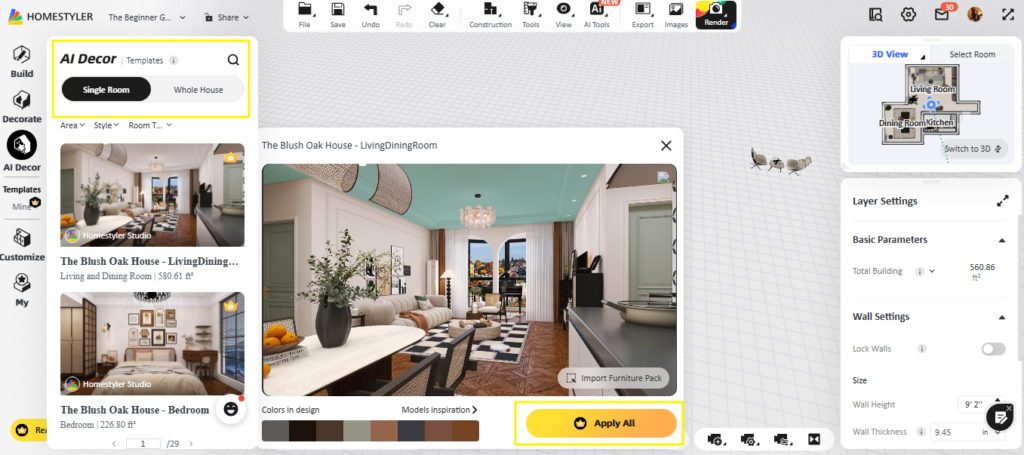Open the Tools toolbar menu

[531, 15]
